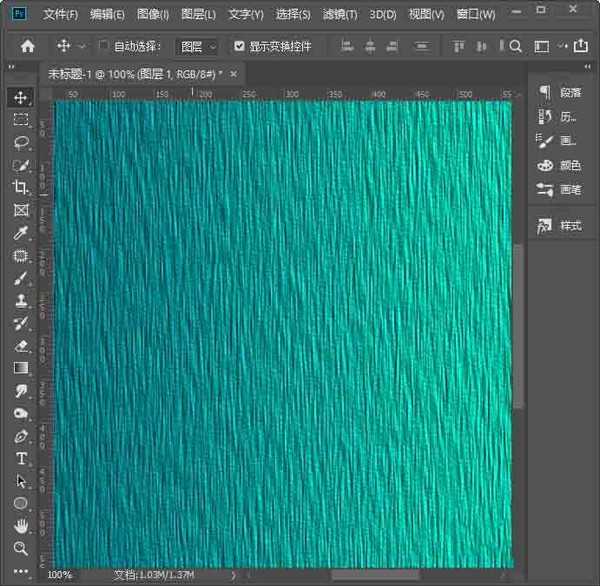Select the Crop tool

[x=21, y=188]
